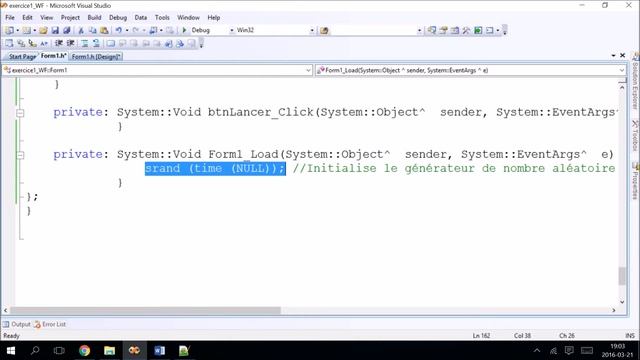Undo the last edit via toolbar

point(118,30)
